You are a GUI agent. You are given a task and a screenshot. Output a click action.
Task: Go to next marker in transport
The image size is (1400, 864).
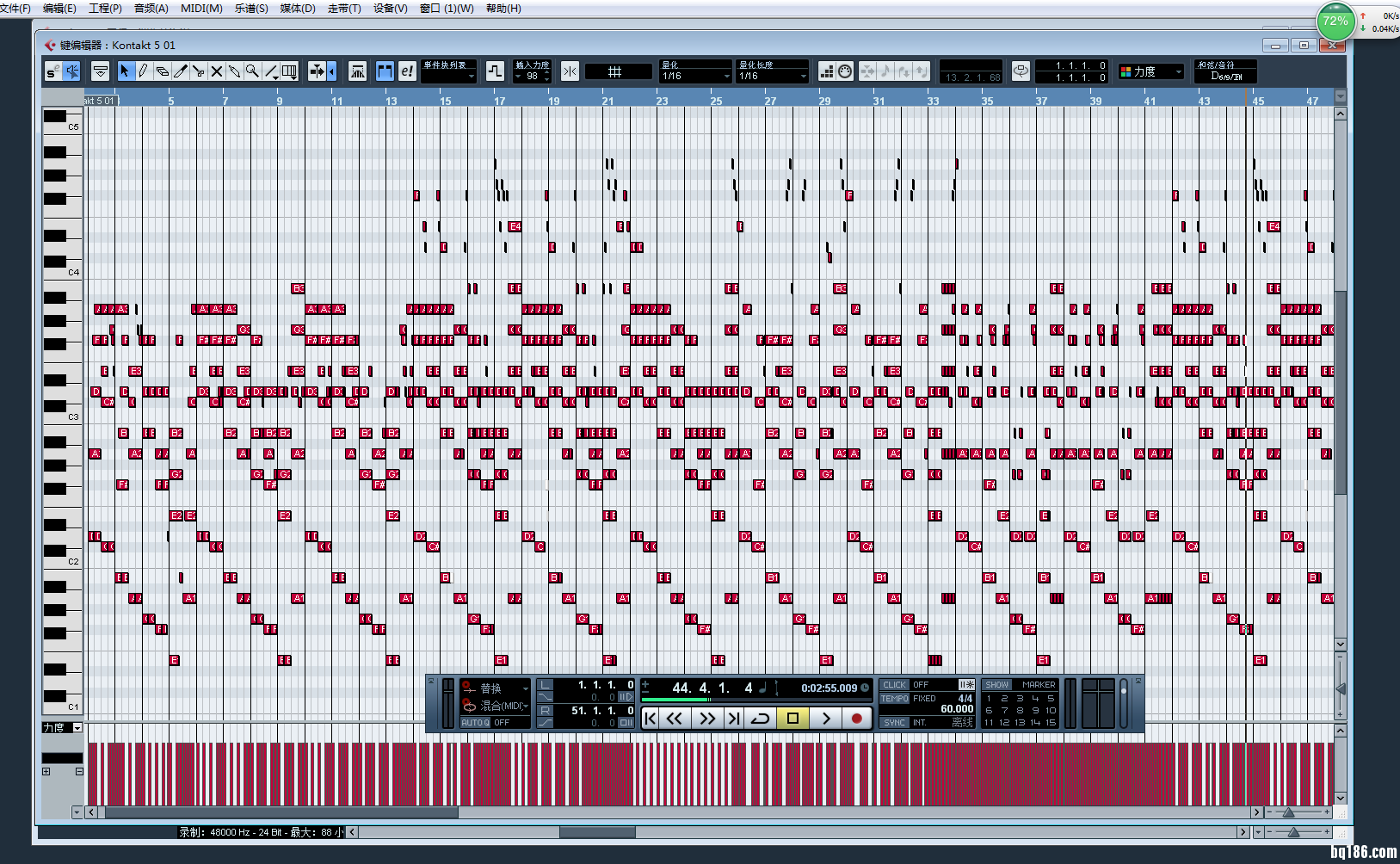coord(733,718)
